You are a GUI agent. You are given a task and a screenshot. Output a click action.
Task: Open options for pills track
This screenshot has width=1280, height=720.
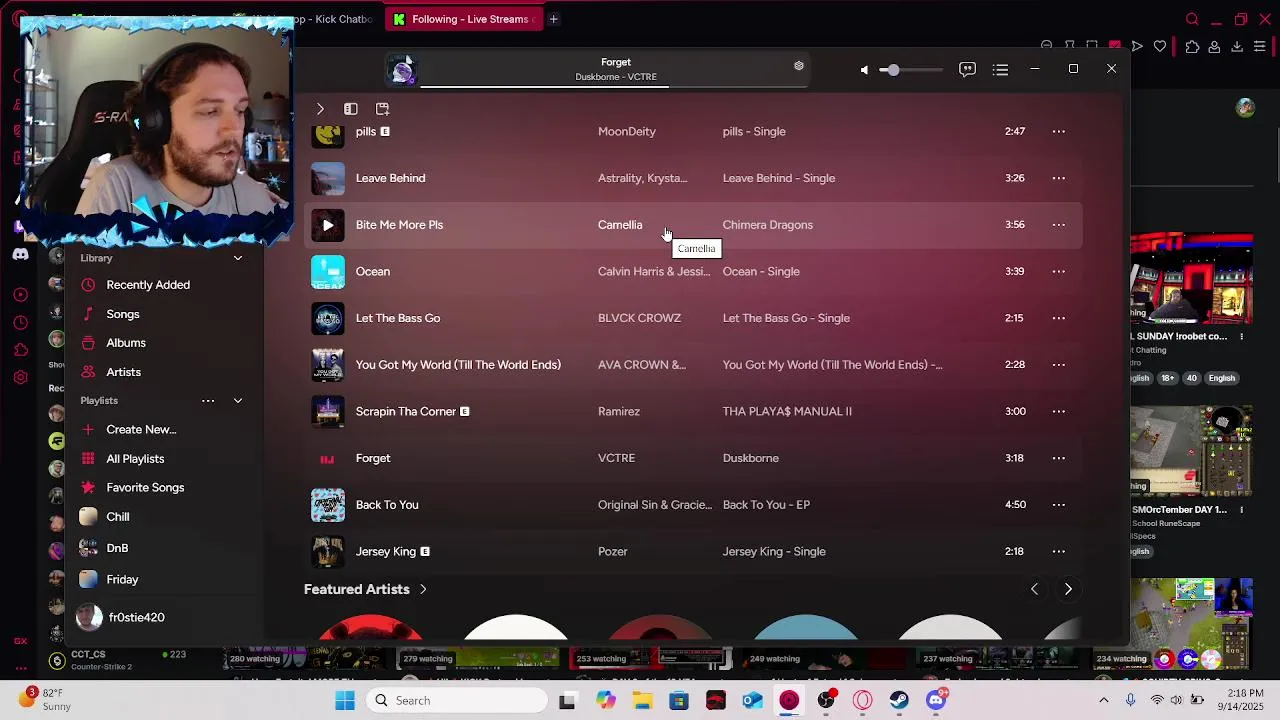coord(1058,131)
